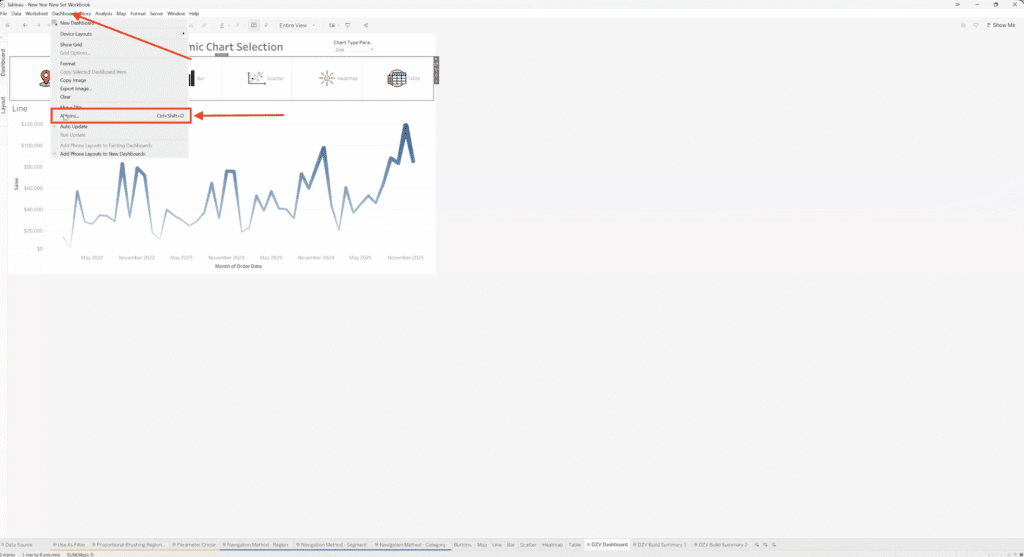Click Export Image... in the menu
Viewport: 1024px width, 557px height.
pyautogui.click(x=76, y=89)
